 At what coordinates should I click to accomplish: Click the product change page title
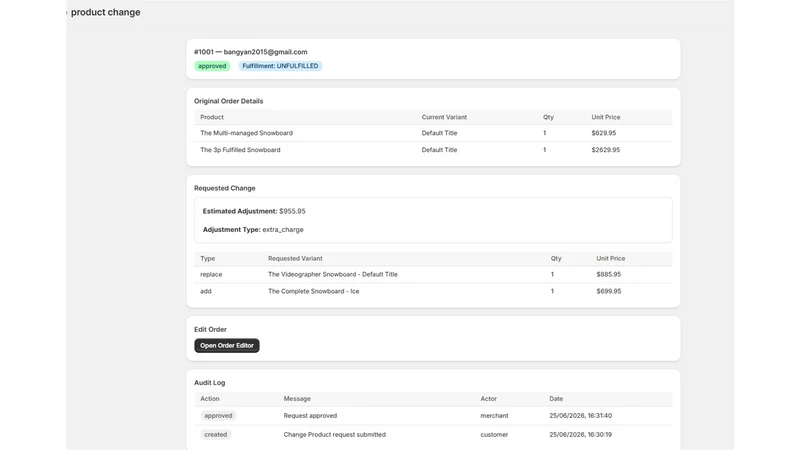(106, 12)
